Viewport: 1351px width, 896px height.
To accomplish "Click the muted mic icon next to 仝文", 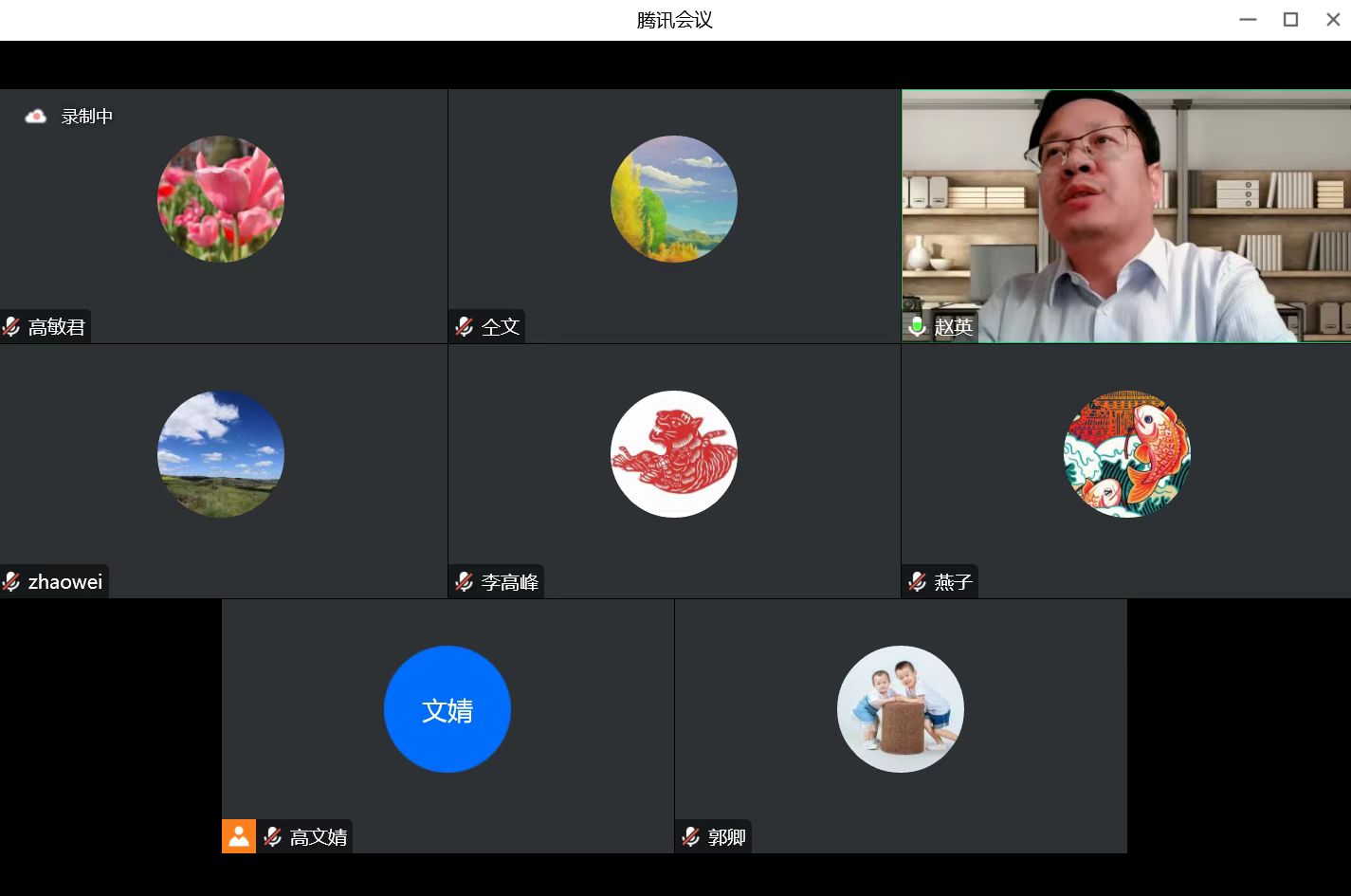I will 464,327.
